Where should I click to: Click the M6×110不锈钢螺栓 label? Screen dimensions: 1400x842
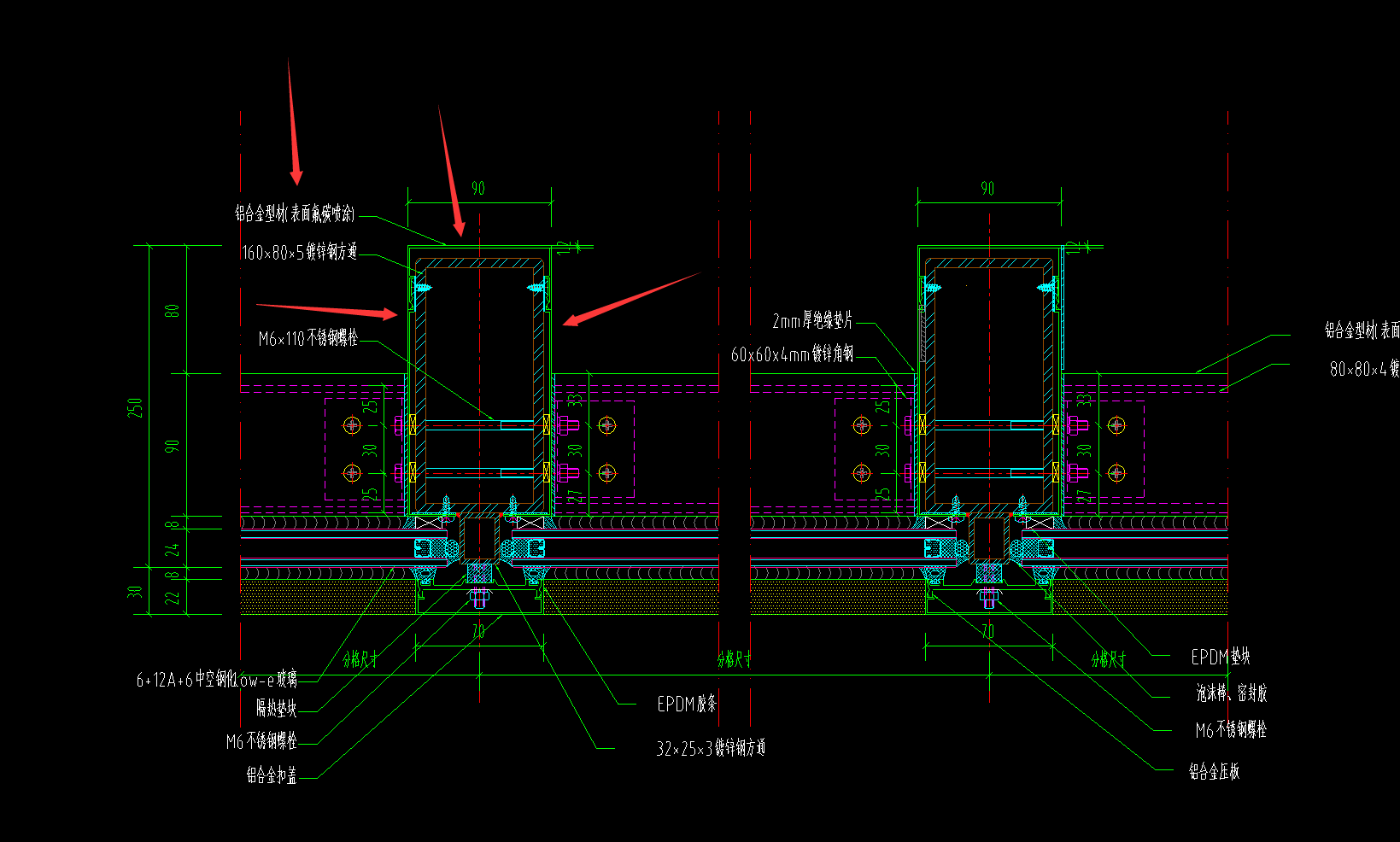pyautogui.click(x=308, y=339)
